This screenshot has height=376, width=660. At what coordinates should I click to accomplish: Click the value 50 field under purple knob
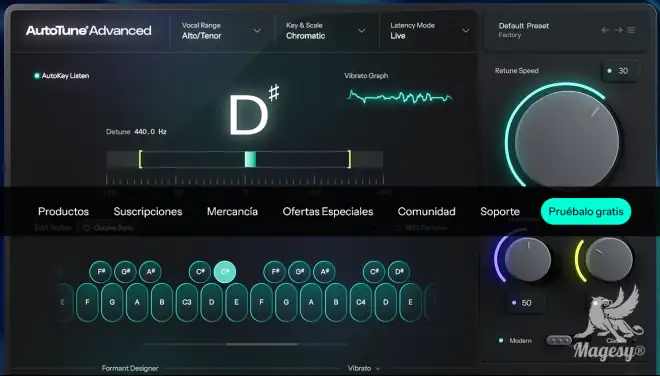[526, 303]
